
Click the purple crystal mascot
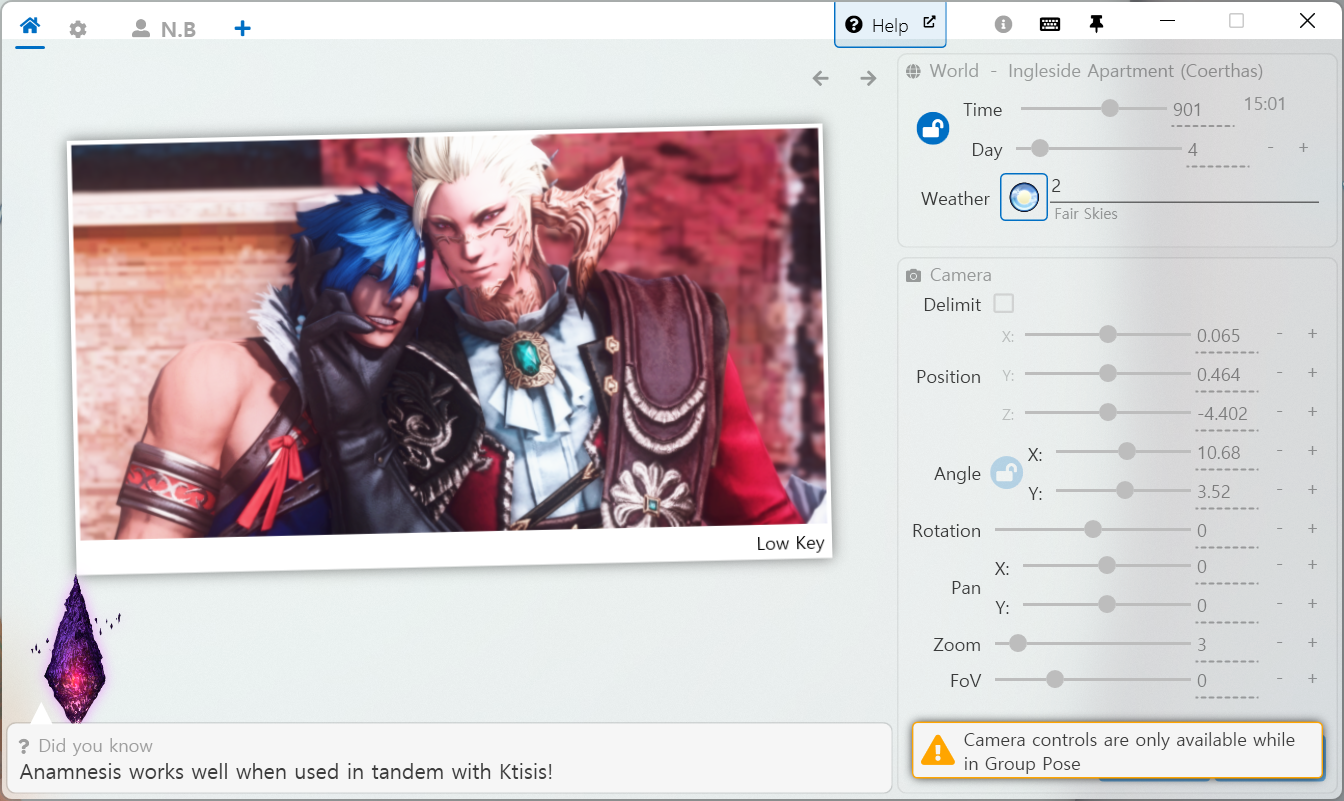pos(75,650)
